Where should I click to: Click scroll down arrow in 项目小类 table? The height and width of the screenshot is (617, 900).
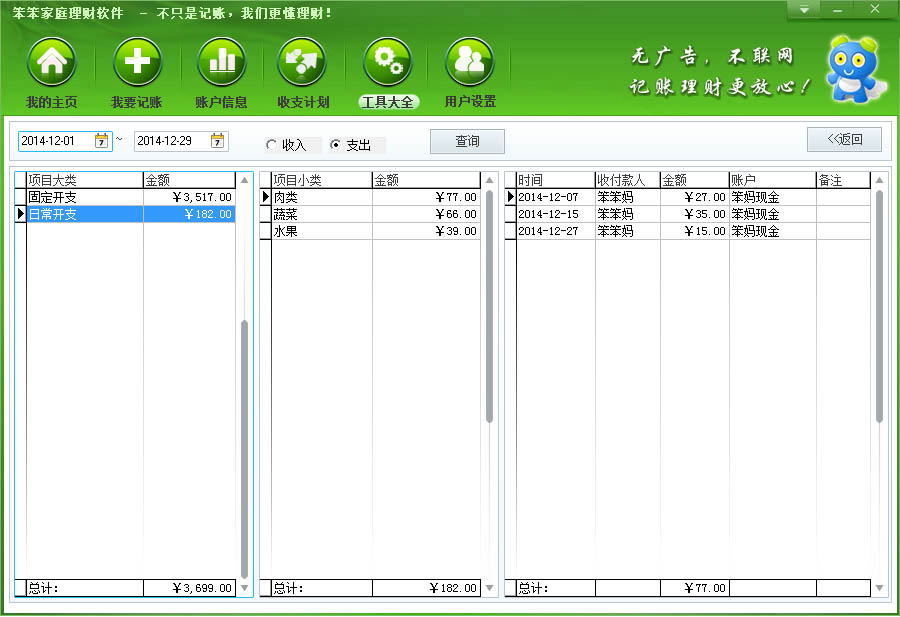[x=490, y=588]
